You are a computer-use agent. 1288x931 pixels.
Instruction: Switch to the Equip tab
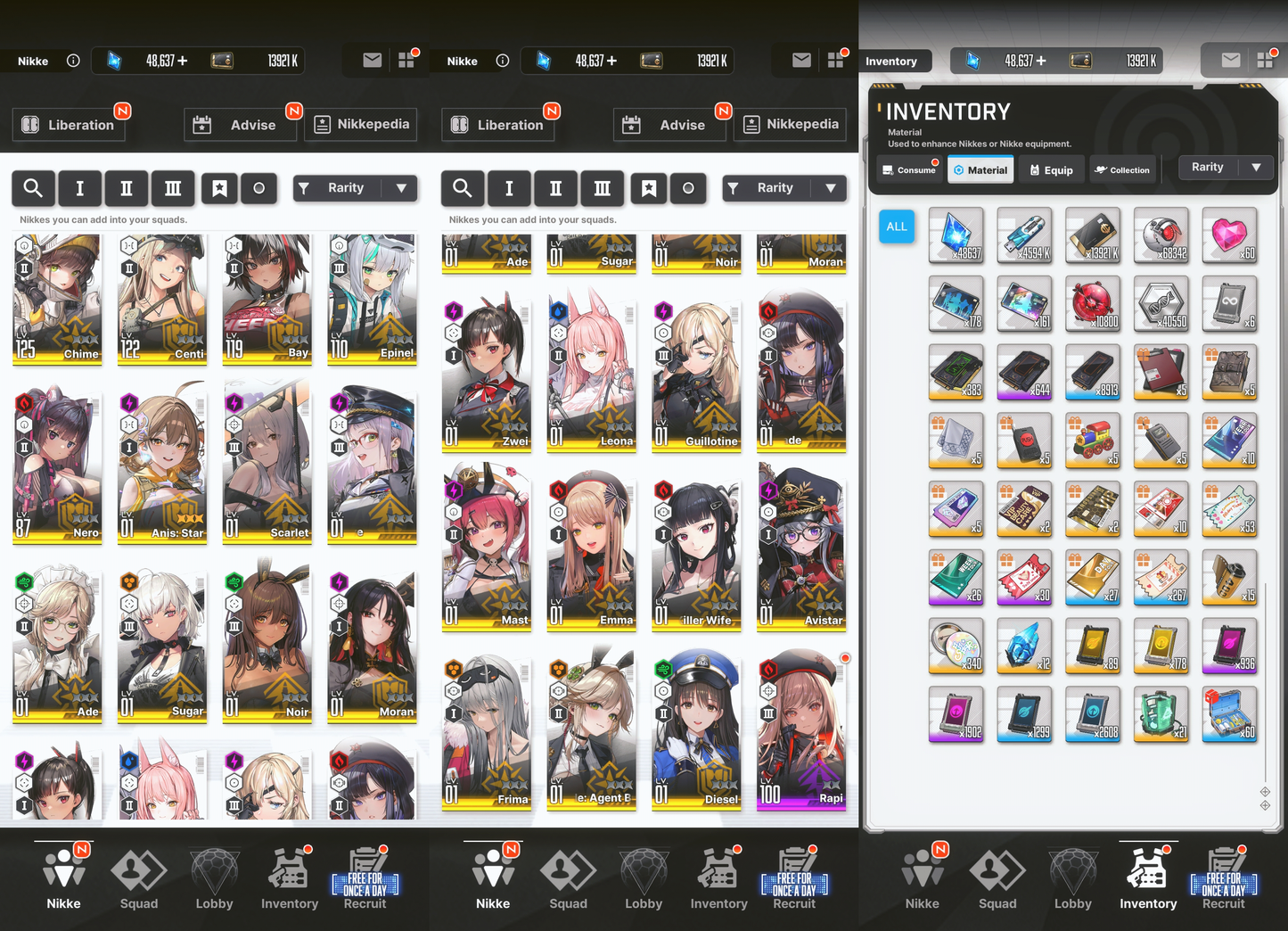[1052, 169]
